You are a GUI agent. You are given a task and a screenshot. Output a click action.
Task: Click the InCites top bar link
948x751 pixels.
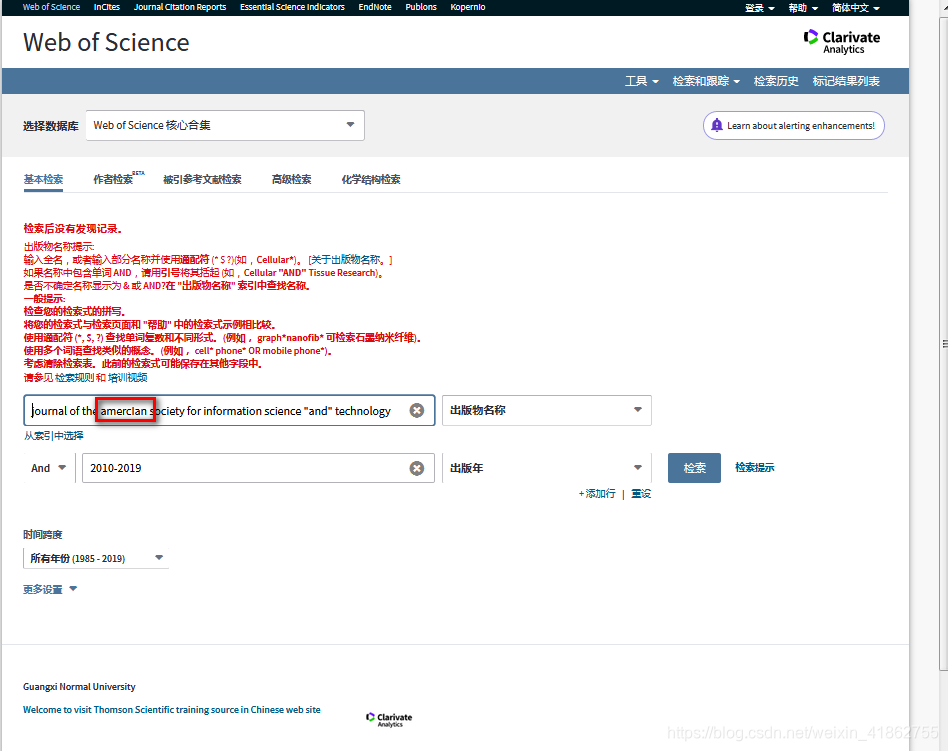[106, 7]
